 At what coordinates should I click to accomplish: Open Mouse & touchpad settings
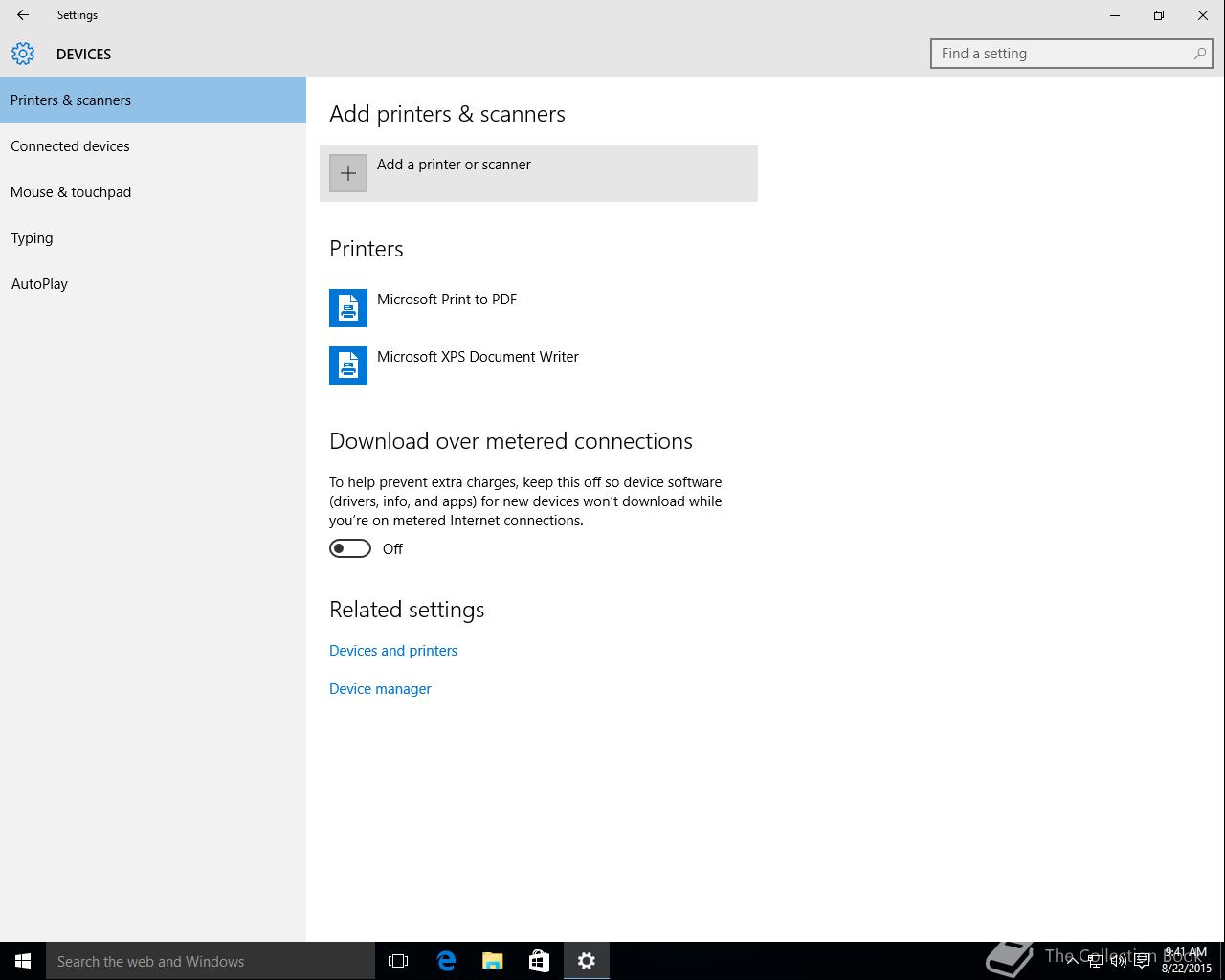point(153,191)
